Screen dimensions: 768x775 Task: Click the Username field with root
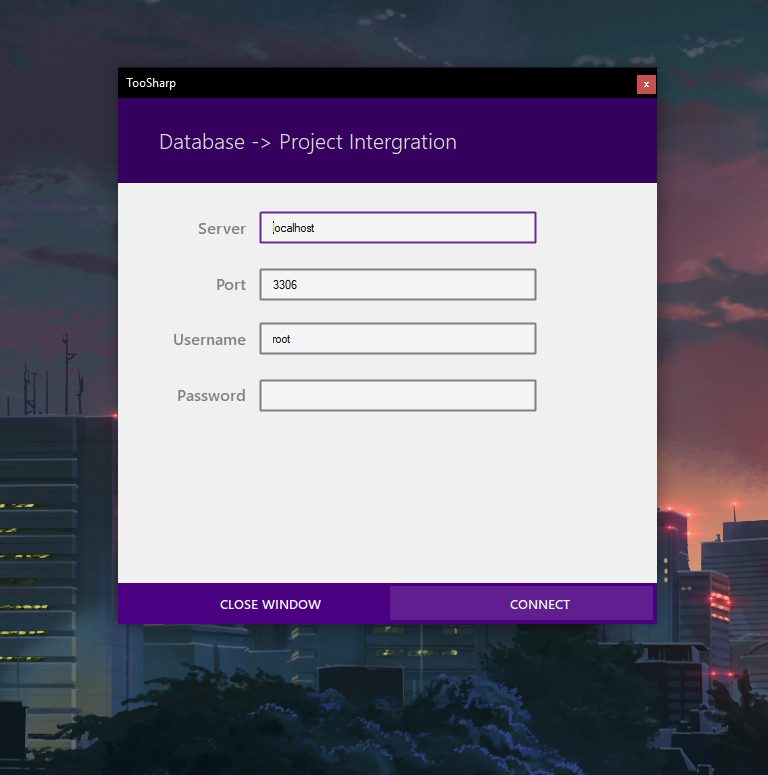click(x=398, y=339)
